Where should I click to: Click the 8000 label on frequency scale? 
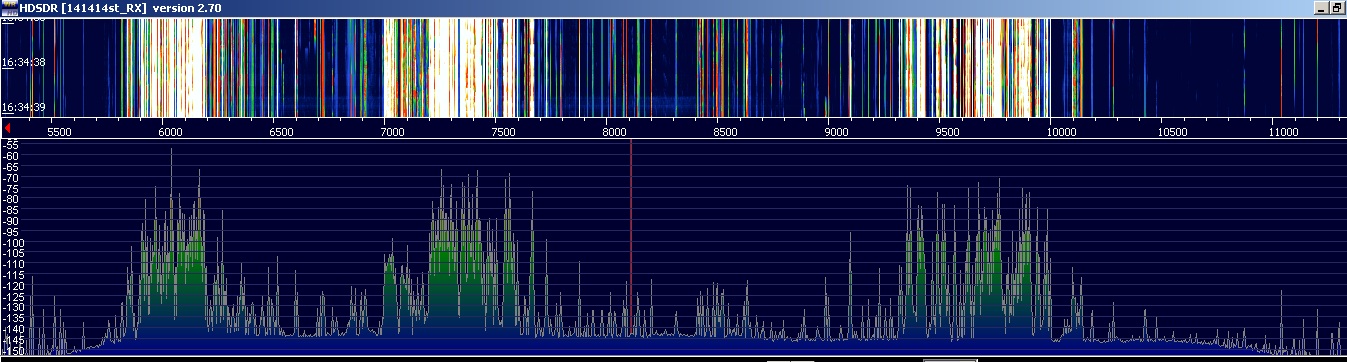click(616, 131)
